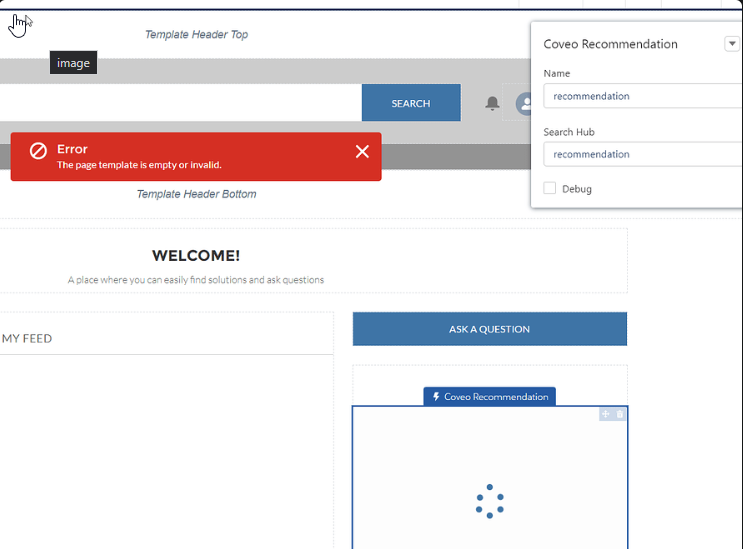The height and width of the screenshot is (549, 743).
Task: Click the Template Header Bottom region
Action: pos(196,194)
